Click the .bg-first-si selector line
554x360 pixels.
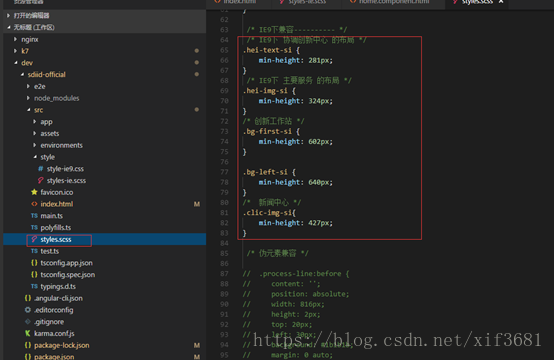(271, 131)
